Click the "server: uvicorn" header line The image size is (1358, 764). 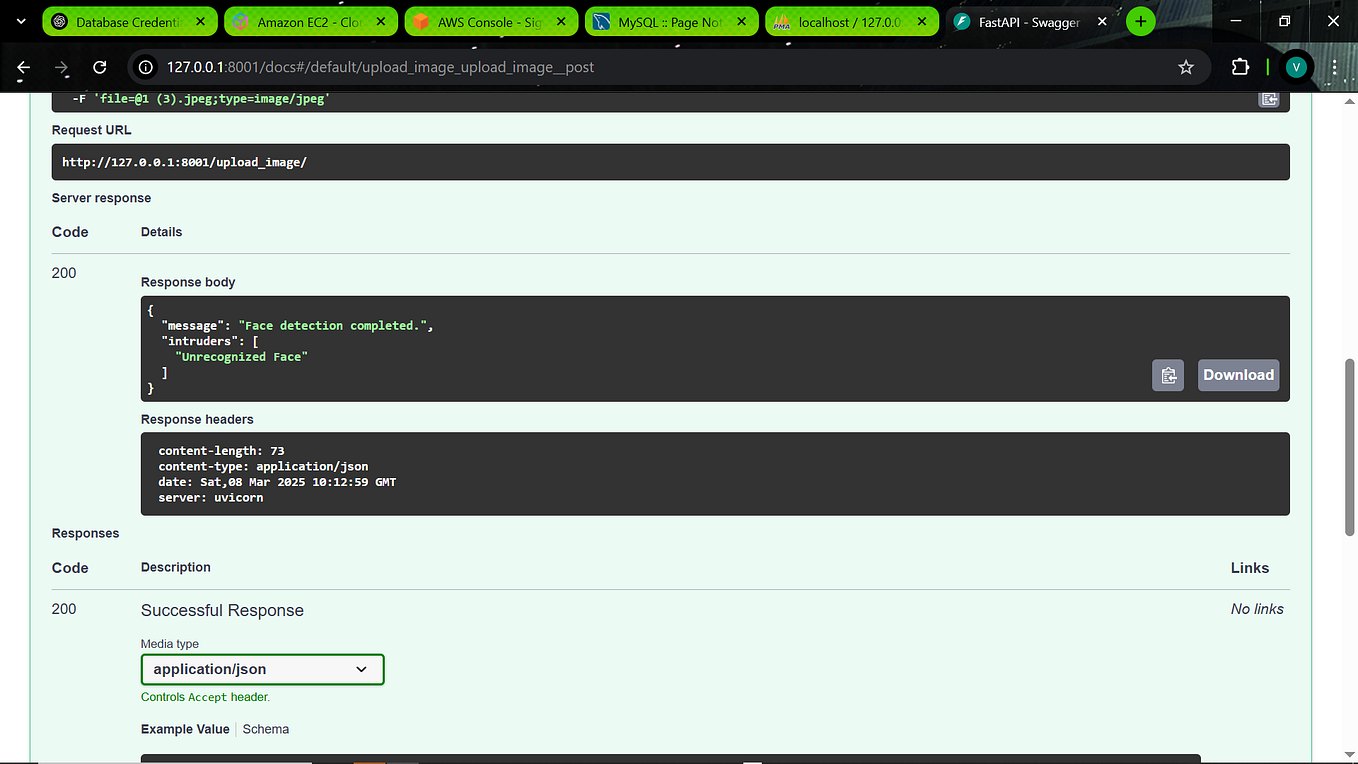point(211,497)
